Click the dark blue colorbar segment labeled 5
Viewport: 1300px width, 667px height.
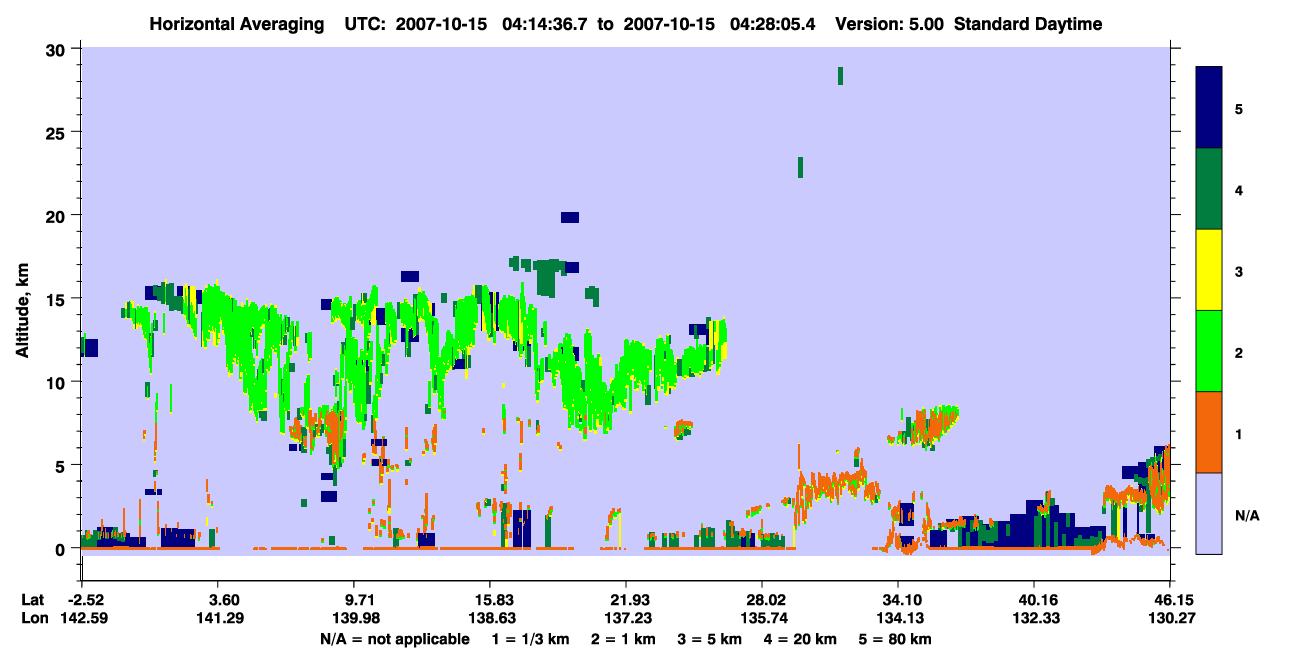[1209, 108]
